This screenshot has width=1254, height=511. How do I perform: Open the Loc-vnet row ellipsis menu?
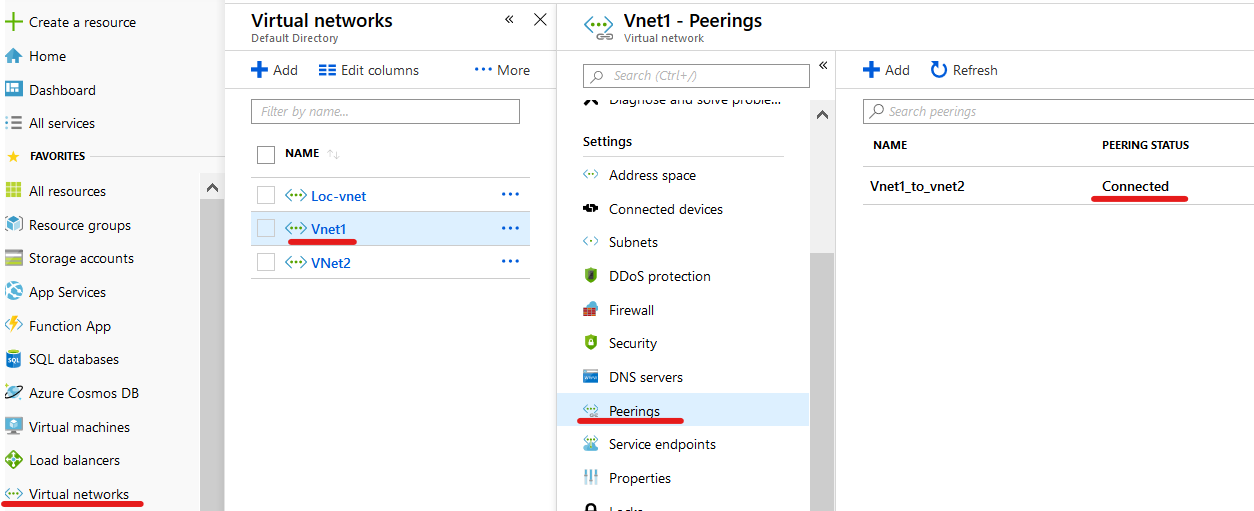pos(510,195)
